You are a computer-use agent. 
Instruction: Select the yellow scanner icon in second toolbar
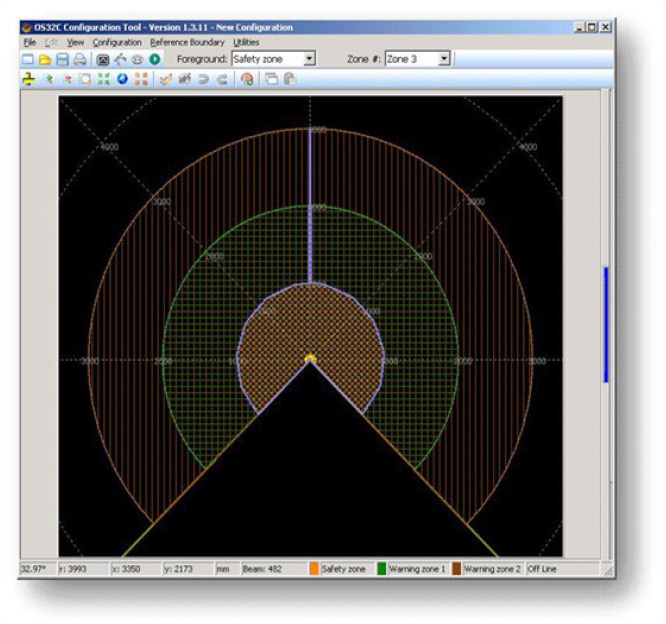(x=28, y=79)
